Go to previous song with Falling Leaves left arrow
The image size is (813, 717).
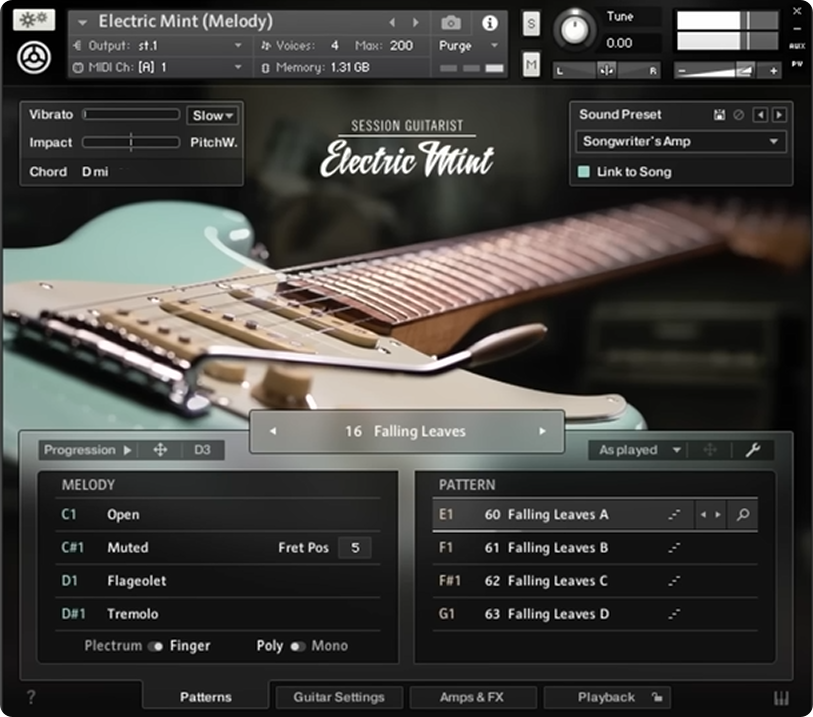pyautogui.click(x=273, y=431)
